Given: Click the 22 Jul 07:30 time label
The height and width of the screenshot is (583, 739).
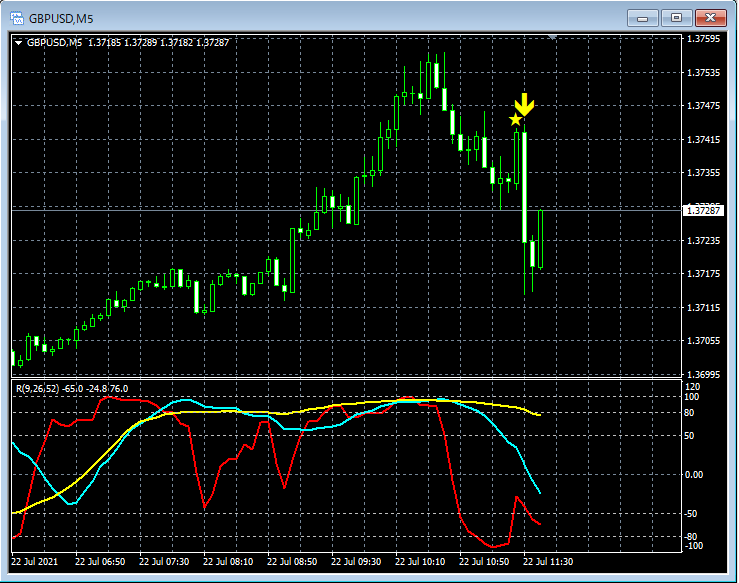Looking at the screenshot, I should (x=164, y=562).
